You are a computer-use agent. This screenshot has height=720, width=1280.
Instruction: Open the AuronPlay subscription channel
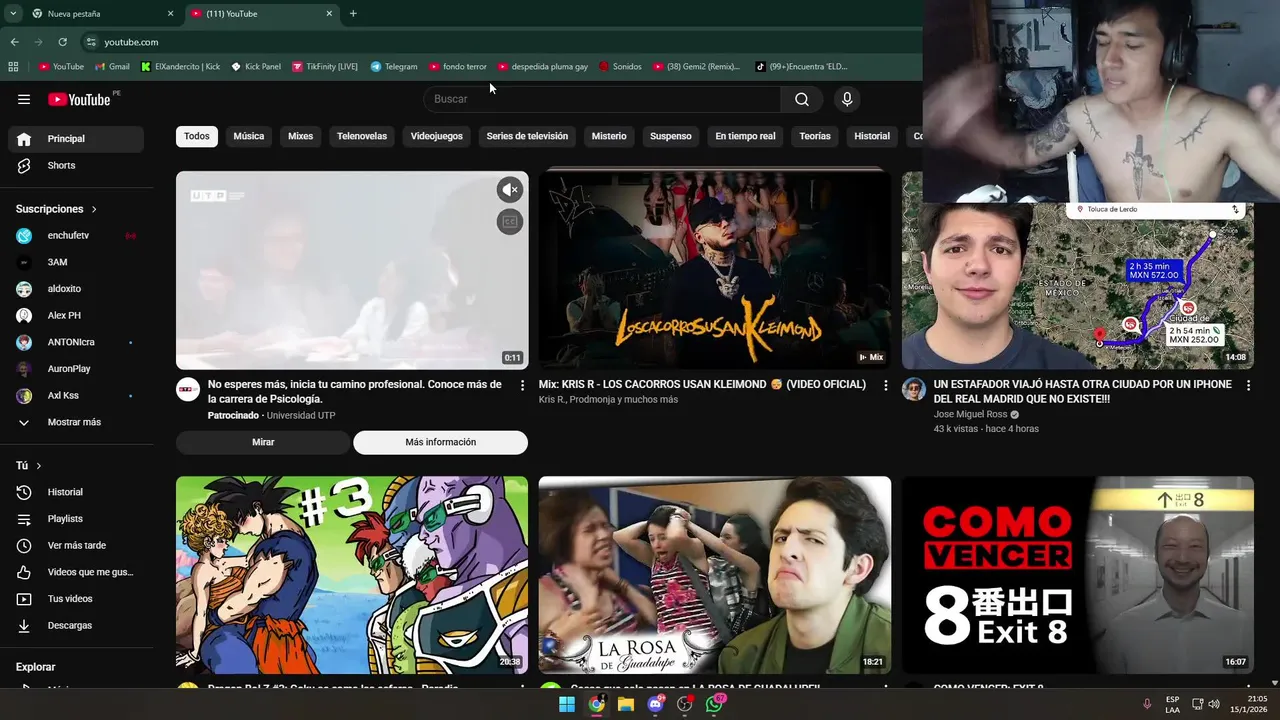pyautogui.click(x=76, y=369)
